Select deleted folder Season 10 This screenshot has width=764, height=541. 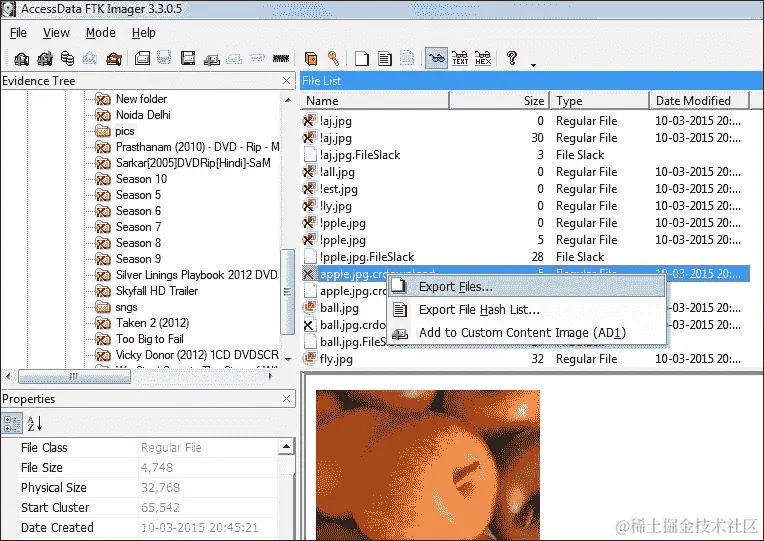pos(141,179)
